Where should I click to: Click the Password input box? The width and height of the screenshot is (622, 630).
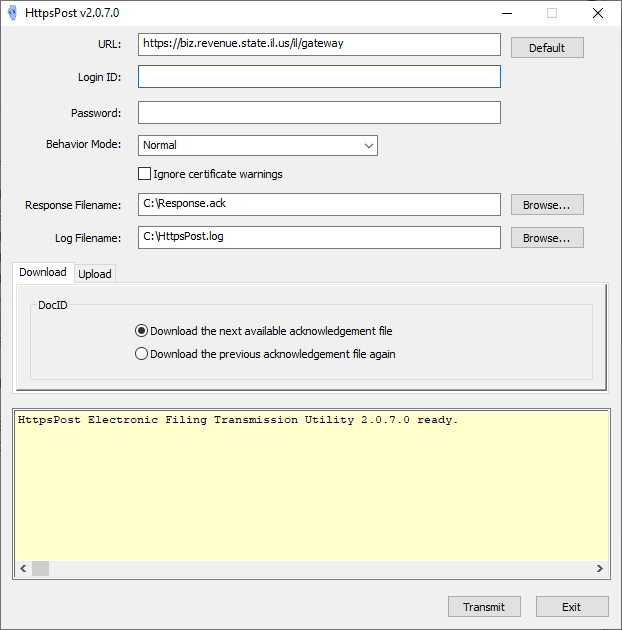coord(319,112)
